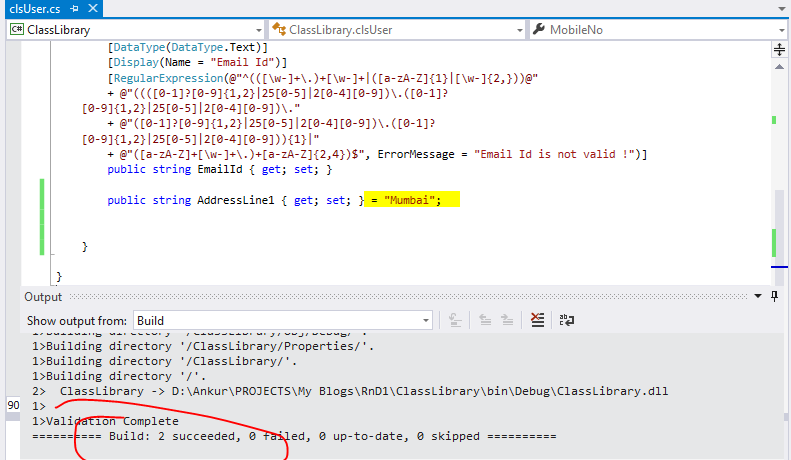
Task: Toggle word wrap in Output window
Action: [567, 320]
